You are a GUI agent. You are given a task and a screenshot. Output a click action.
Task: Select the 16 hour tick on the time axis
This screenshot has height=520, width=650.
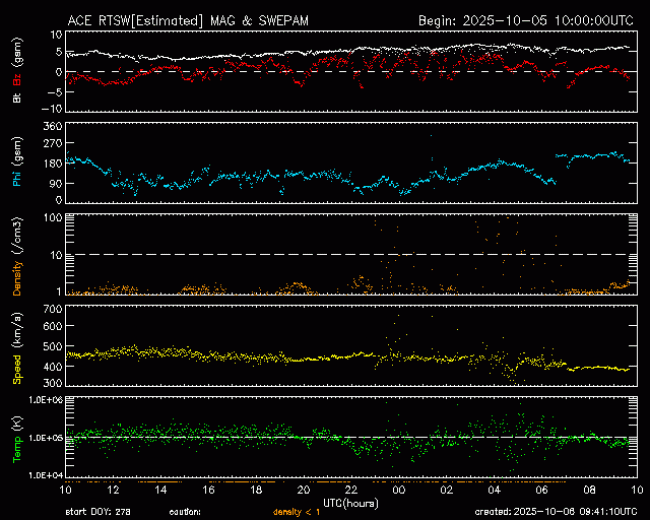point(209,490)
